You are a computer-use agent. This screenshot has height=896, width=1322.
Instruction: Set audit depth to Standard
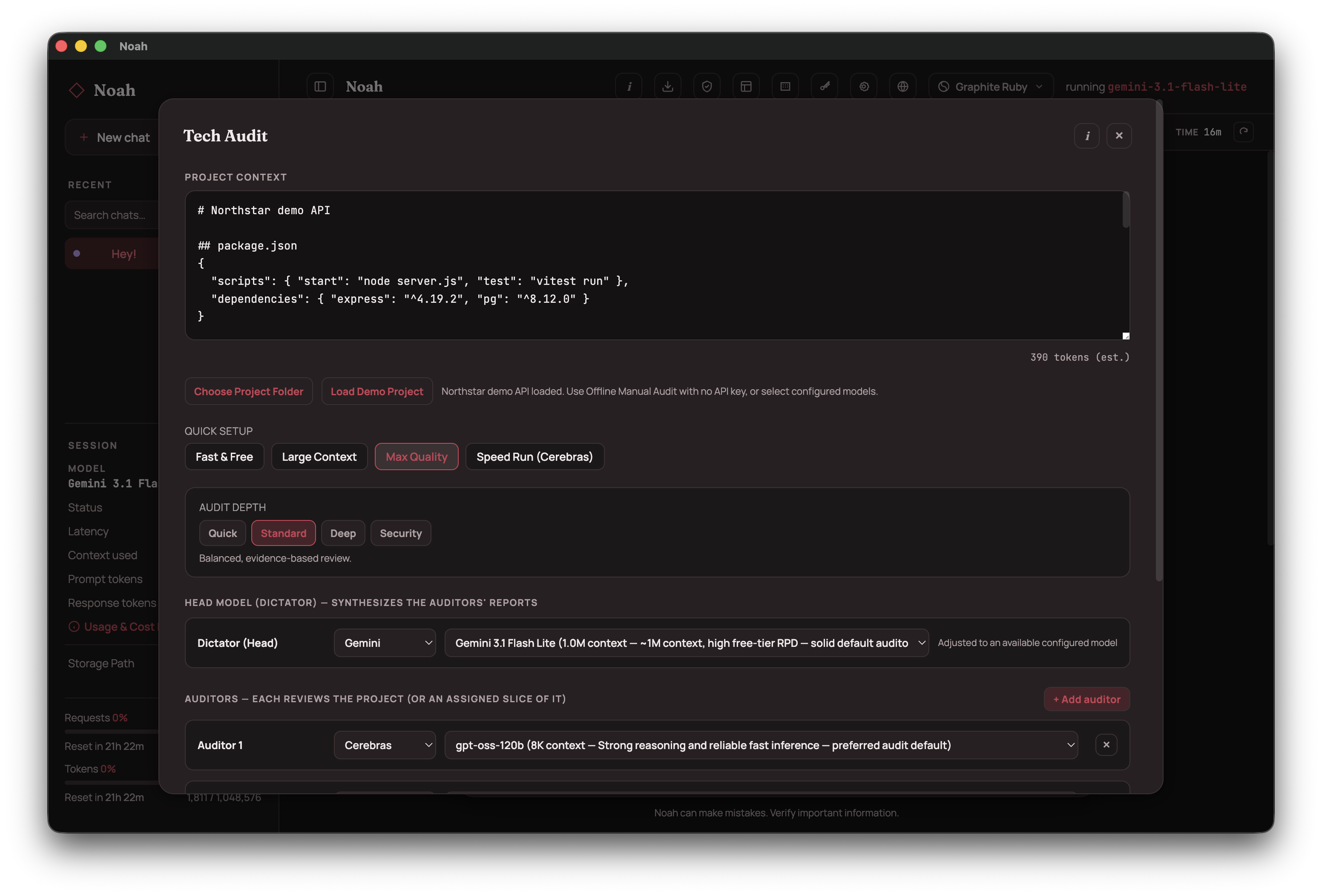pos(283,533)
